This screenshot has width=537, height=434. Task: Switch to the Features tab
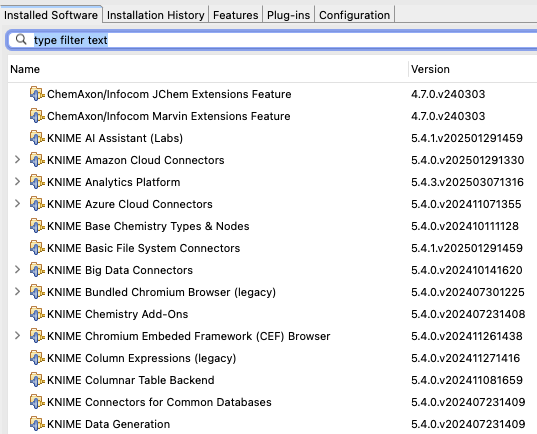point(236,15)
